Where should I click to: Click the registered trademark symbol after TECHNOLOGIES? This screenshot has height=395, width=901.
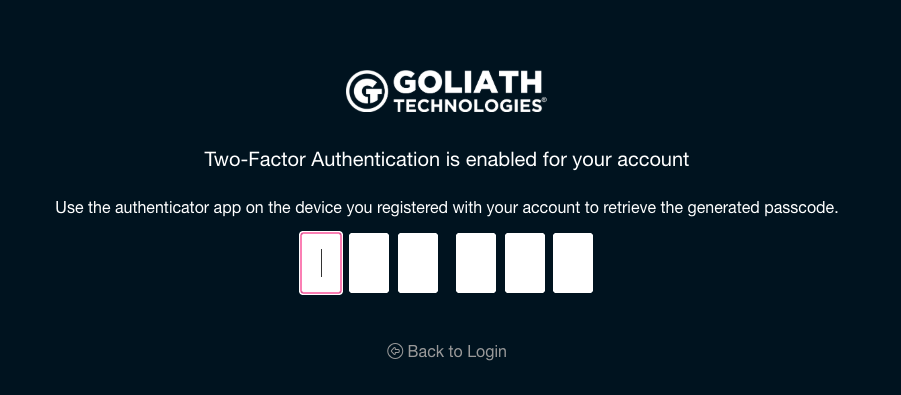click(544, 101)
